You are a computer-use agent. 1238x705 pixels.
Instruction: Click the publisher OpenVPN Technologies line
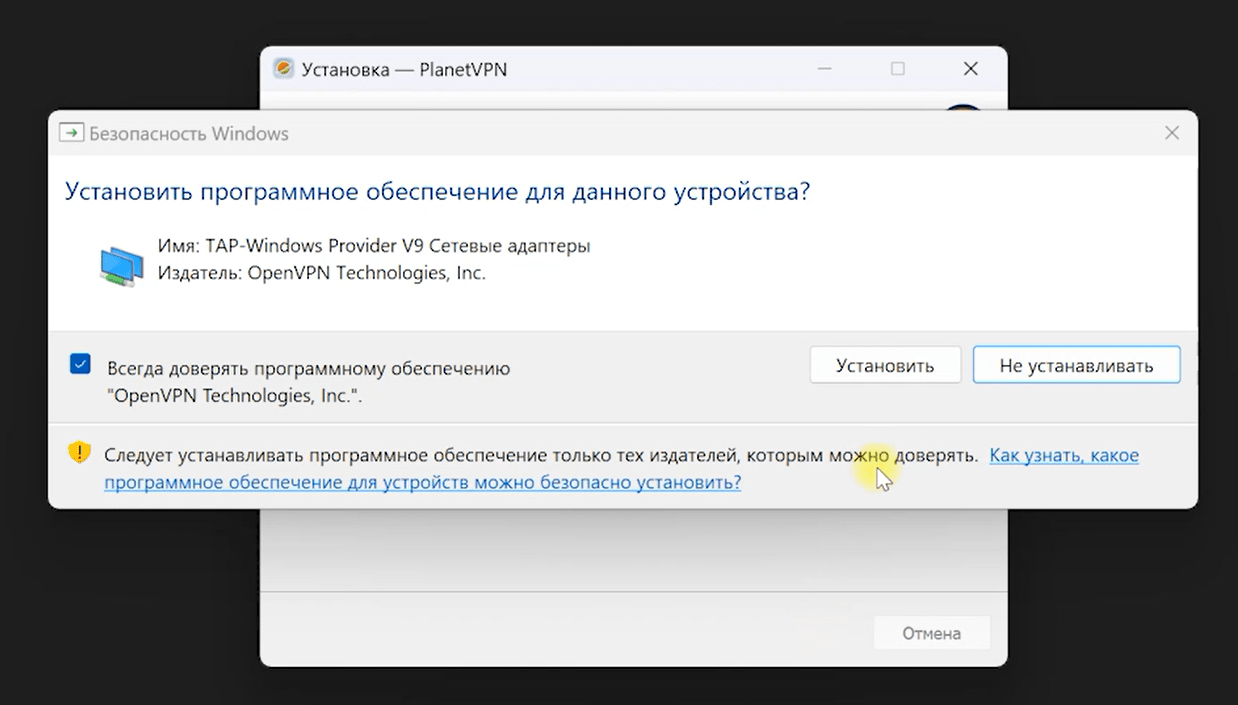[321, 273]
